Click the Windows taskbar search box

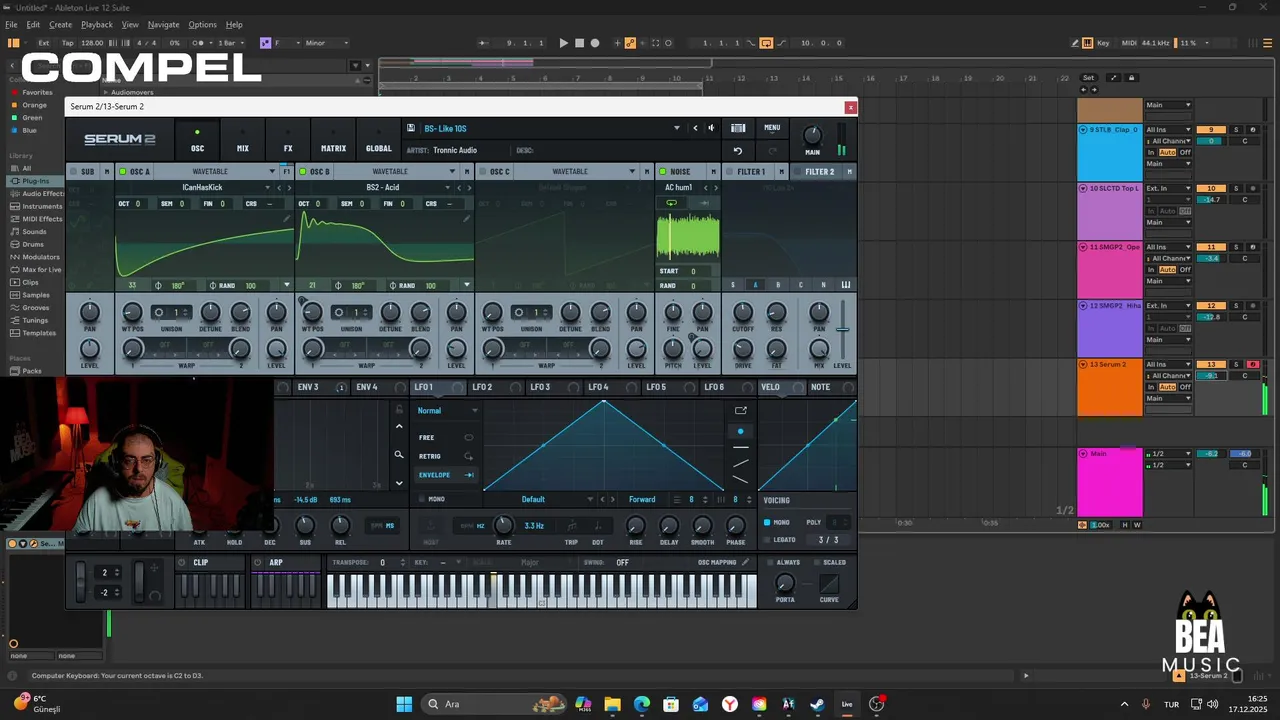pos(495,704)
